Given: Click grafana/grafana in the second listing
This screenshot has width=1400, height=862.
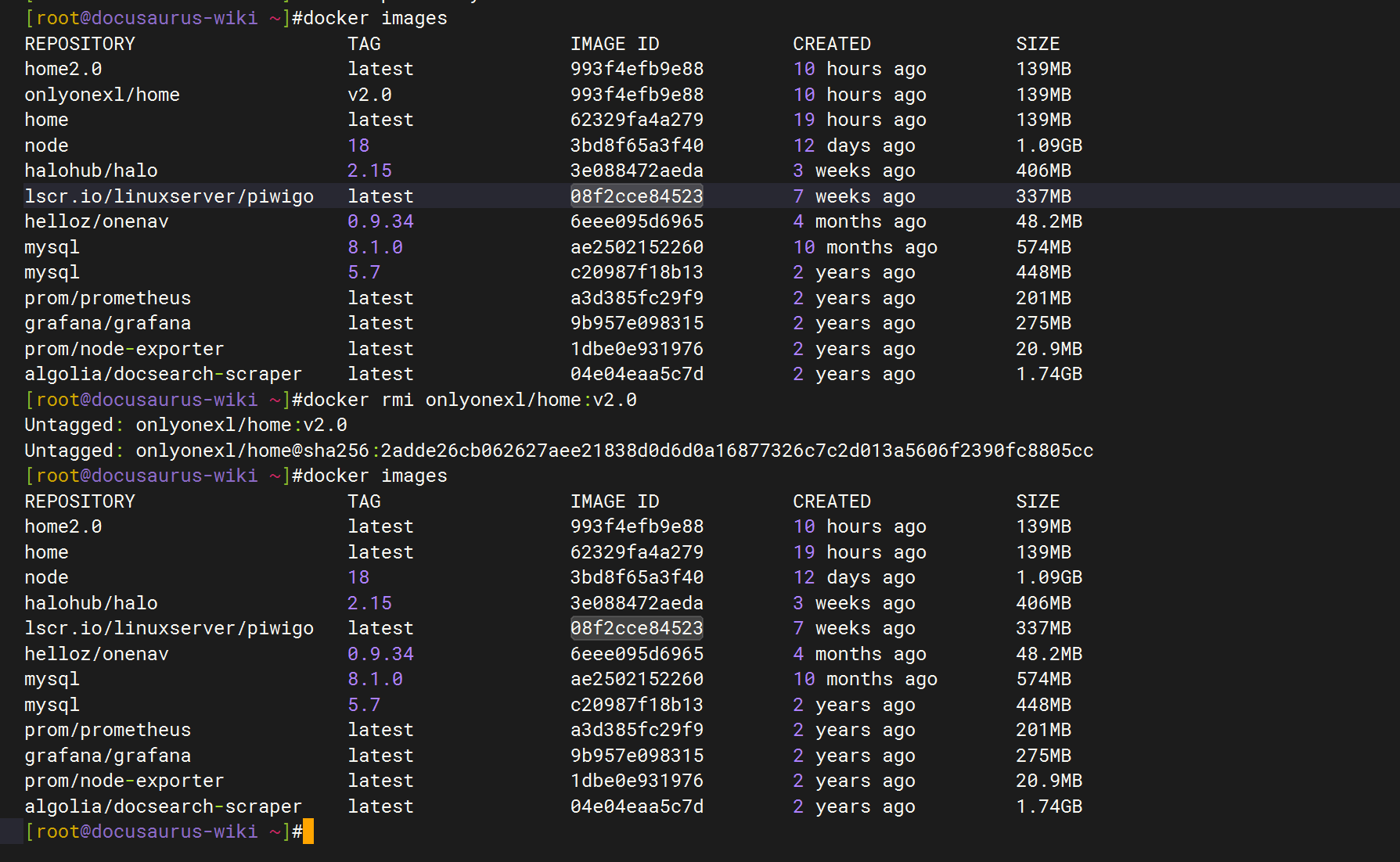Looking at the screenshot, I should 108,756.
